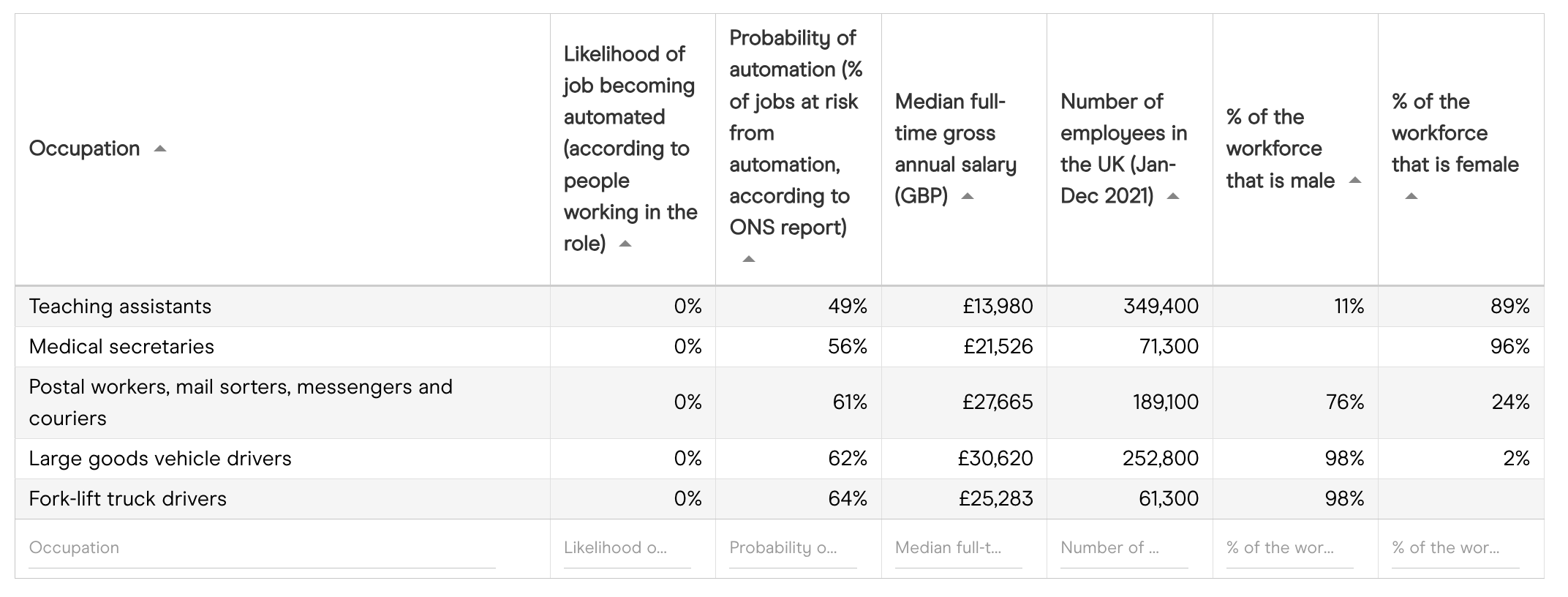Select the Teaching assistants row cell
The height and width of the screenshot is (597, 1568).
click(120, 307)
